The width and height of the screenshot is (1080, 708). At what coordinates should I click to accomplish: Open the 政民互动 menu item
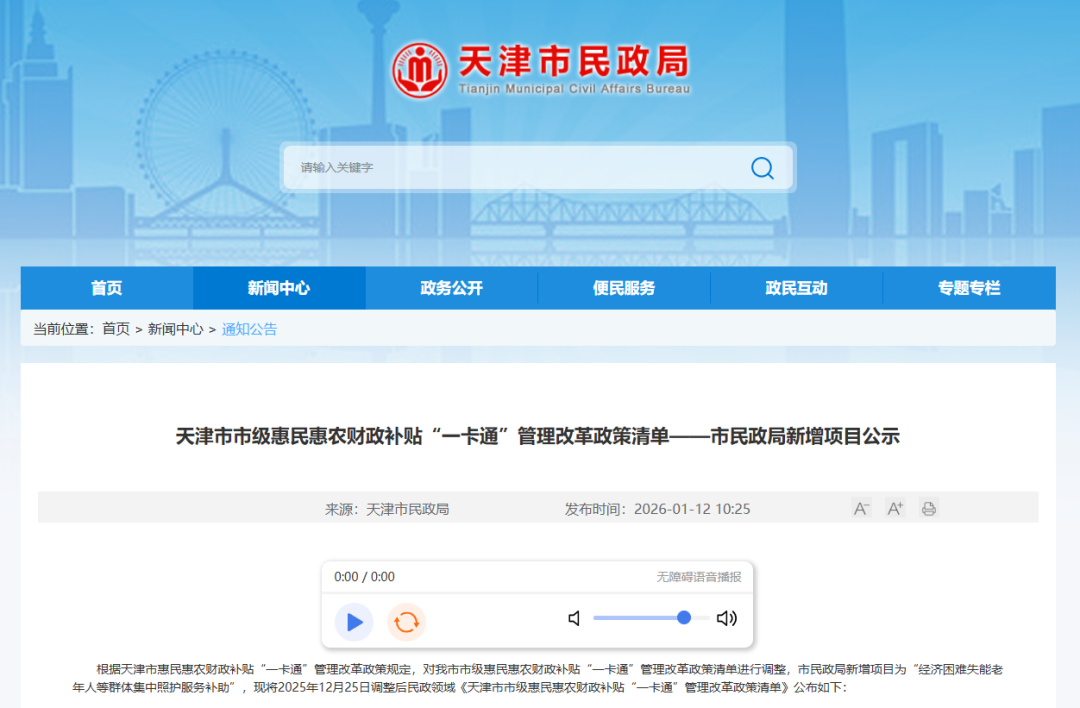click(x=796, y=288)
